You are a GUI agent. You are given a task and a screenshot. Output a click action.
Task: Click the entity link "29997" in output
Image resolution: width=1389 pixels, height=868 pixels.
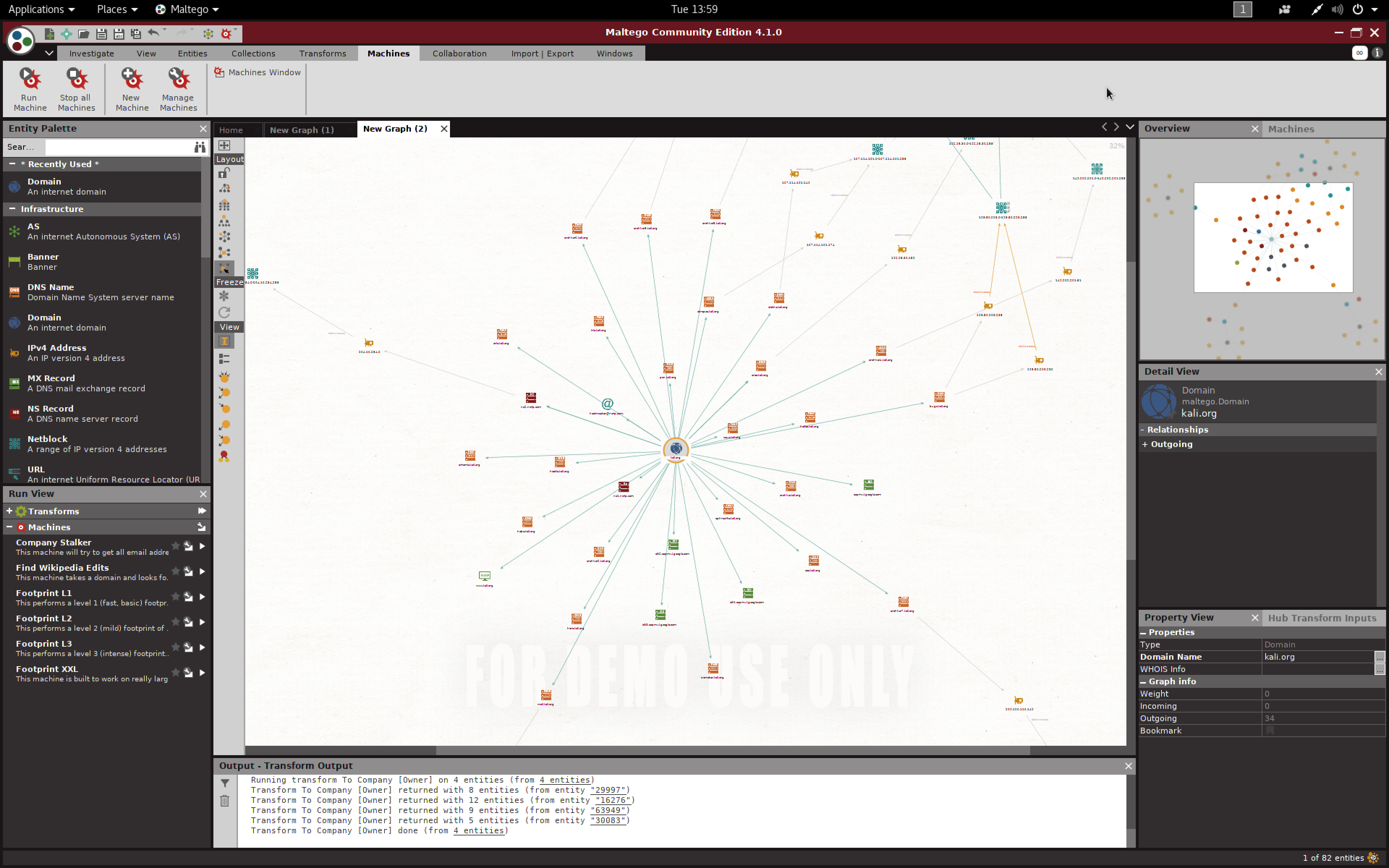point(609,790)
